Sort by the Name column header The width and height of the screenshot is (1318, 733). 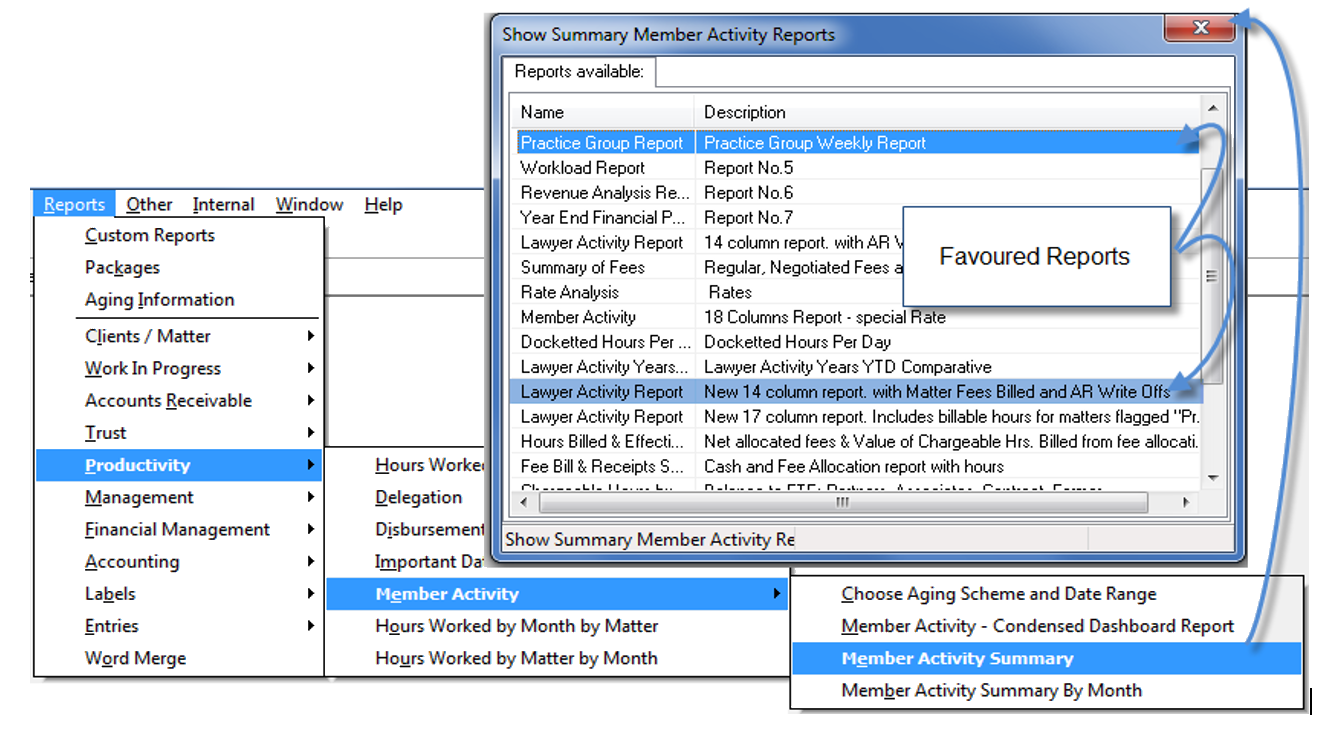[603, 112]
